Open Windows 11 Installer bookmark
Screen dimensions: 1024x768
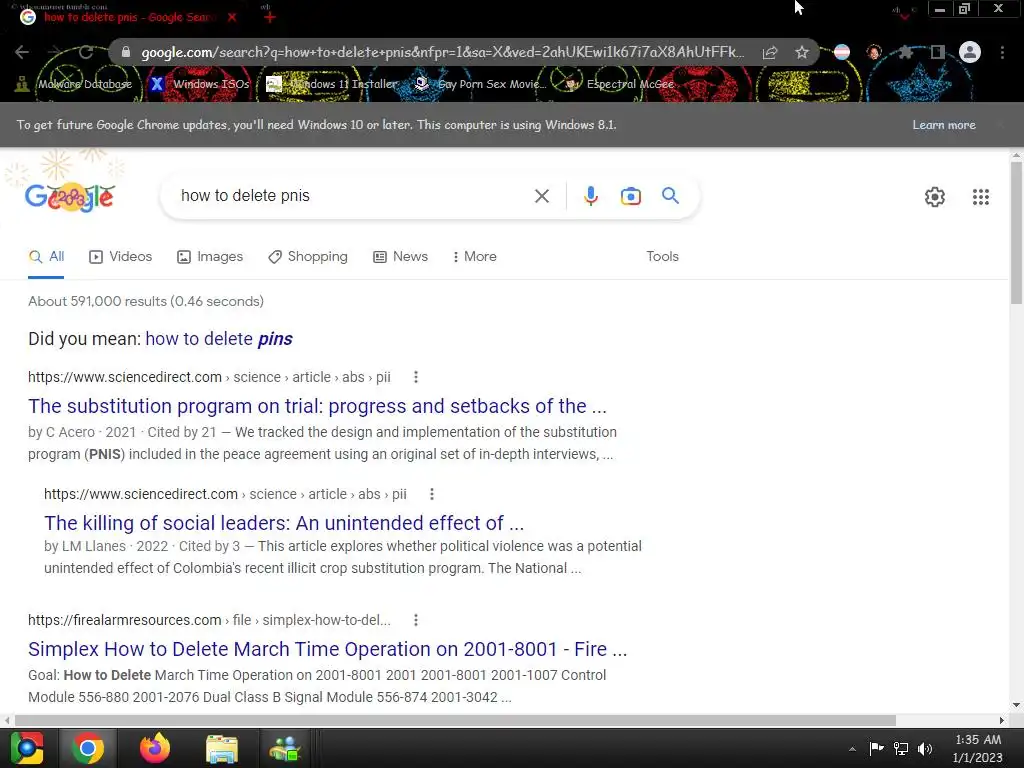pyautogui.click(x=332, y=84)
